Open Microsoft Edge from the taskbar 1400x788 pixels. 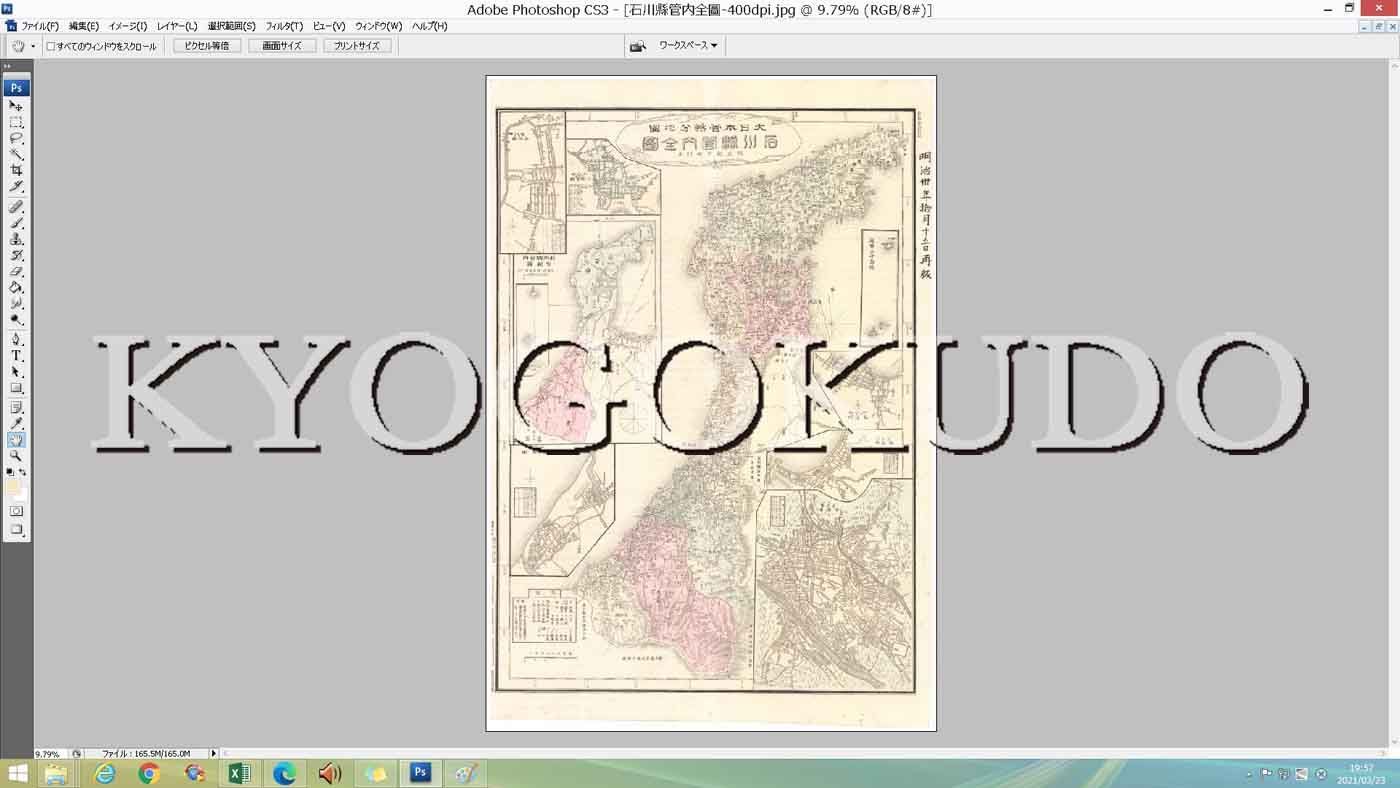point(284,773)
